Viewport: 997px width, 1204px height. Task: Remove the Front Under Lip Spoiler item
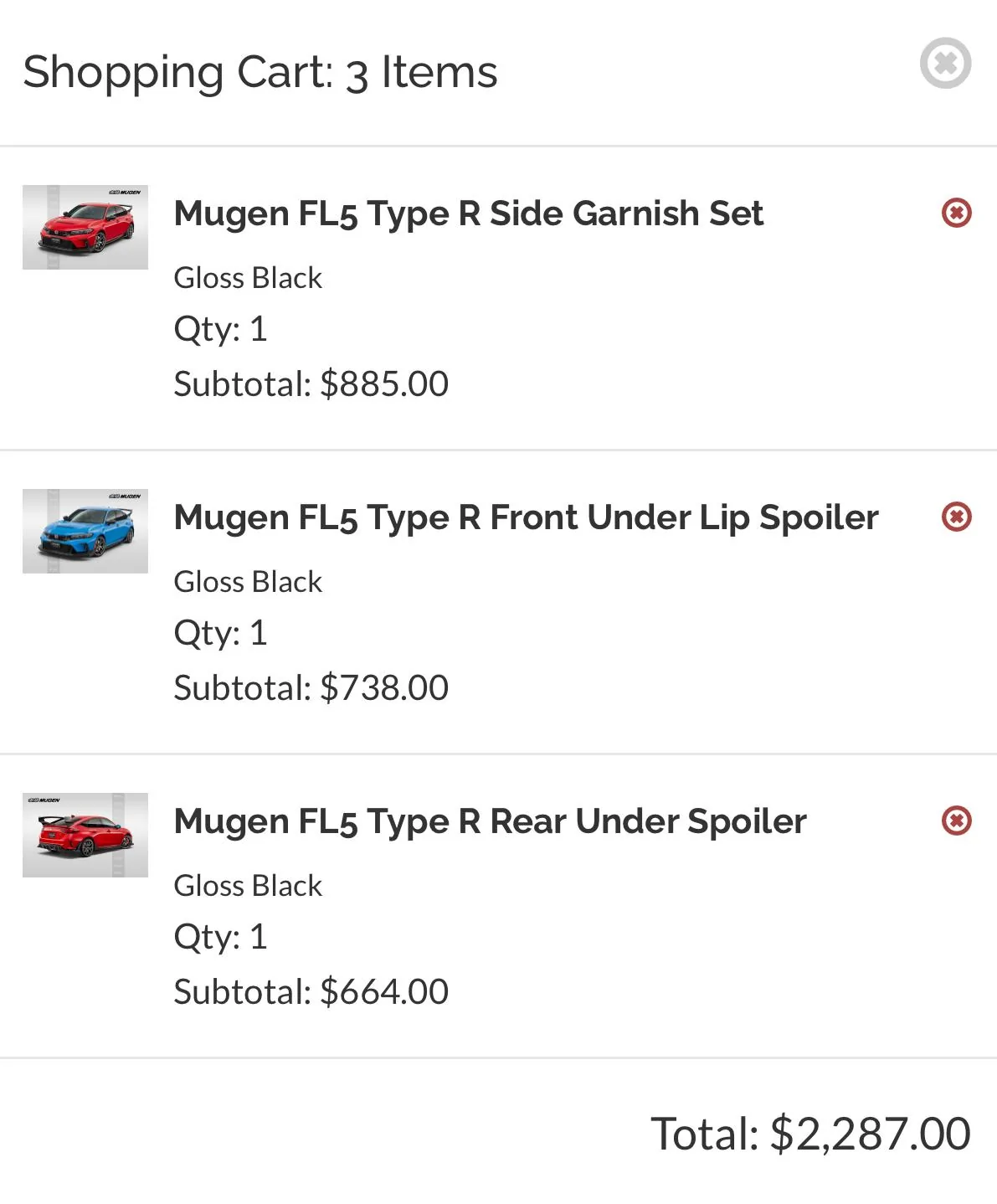point(956,517)
